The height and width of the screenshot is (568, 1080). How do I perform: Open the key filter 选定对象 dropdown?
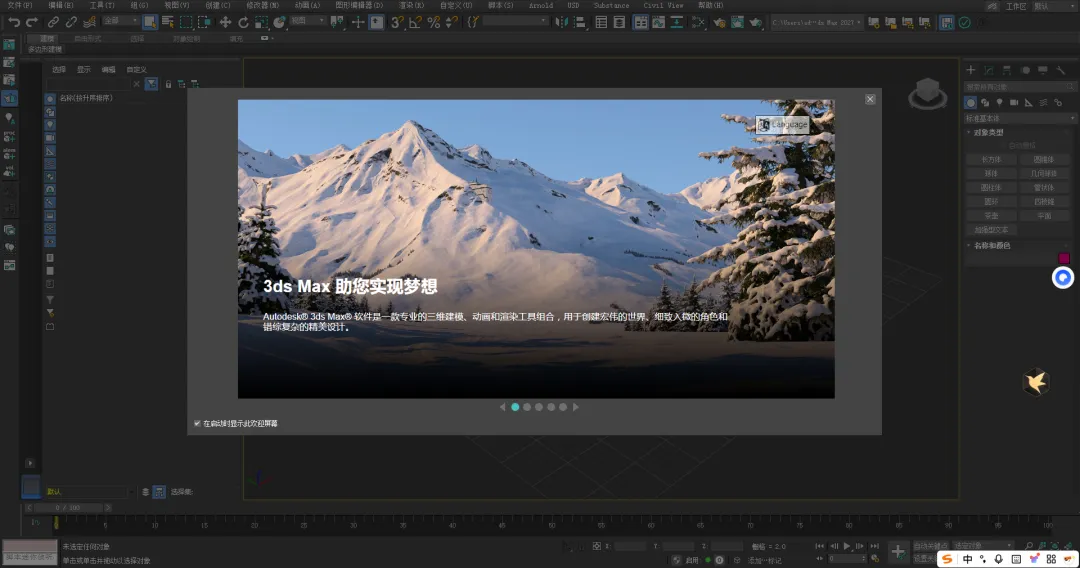click(982, 546)
